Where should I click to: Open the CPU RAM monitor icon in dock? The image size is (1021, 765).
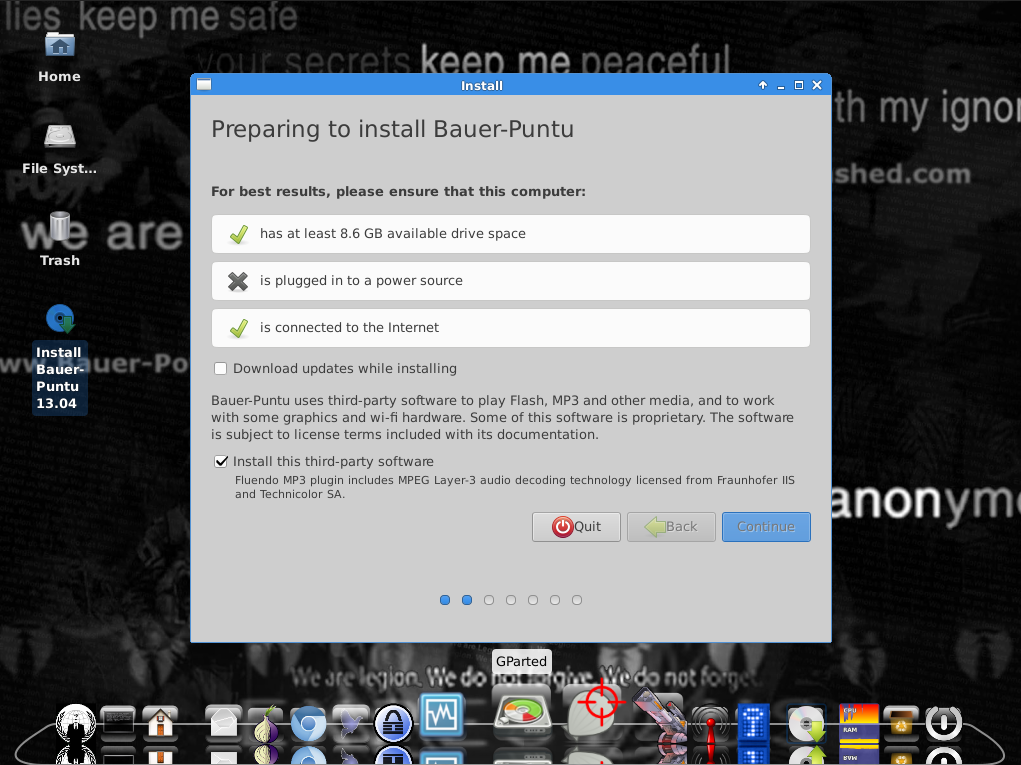pyautogui.click(x=858, y=723)
